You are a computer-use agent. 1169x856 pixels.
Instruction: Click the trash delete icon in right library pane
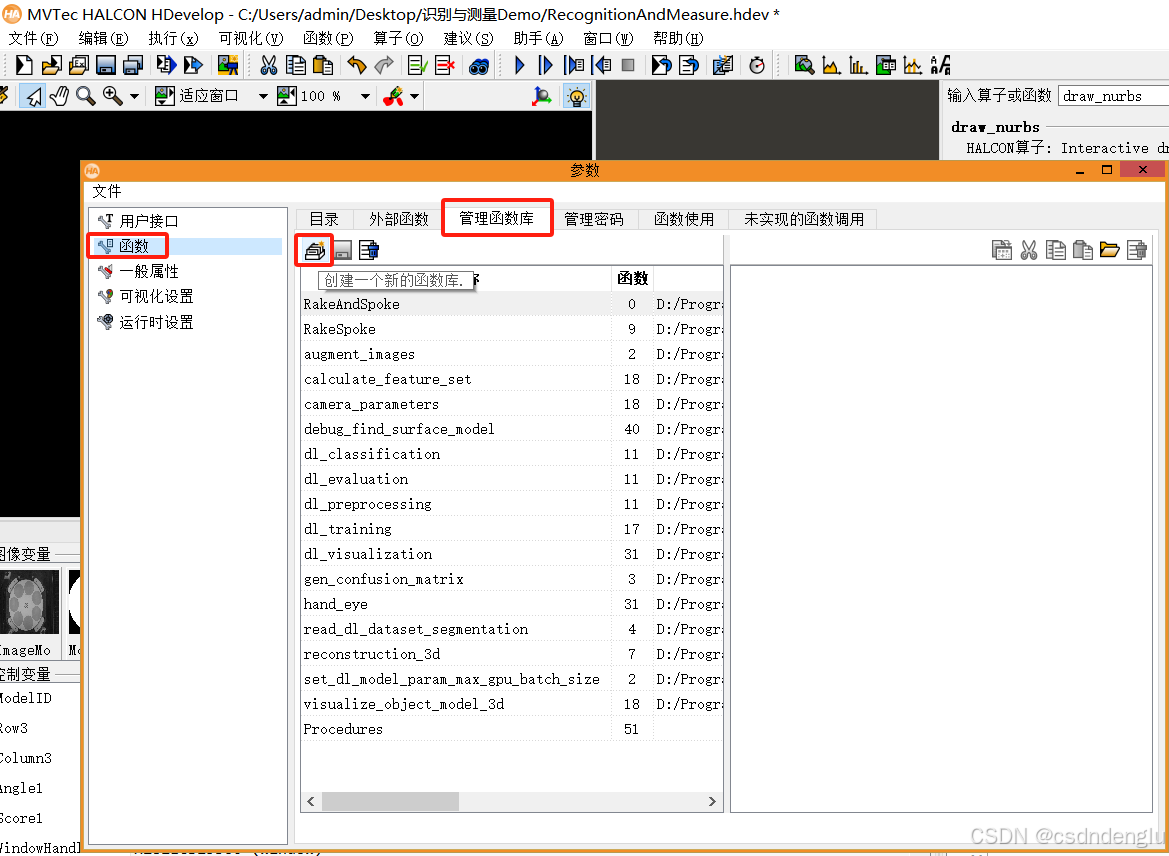pos(1136,250)
